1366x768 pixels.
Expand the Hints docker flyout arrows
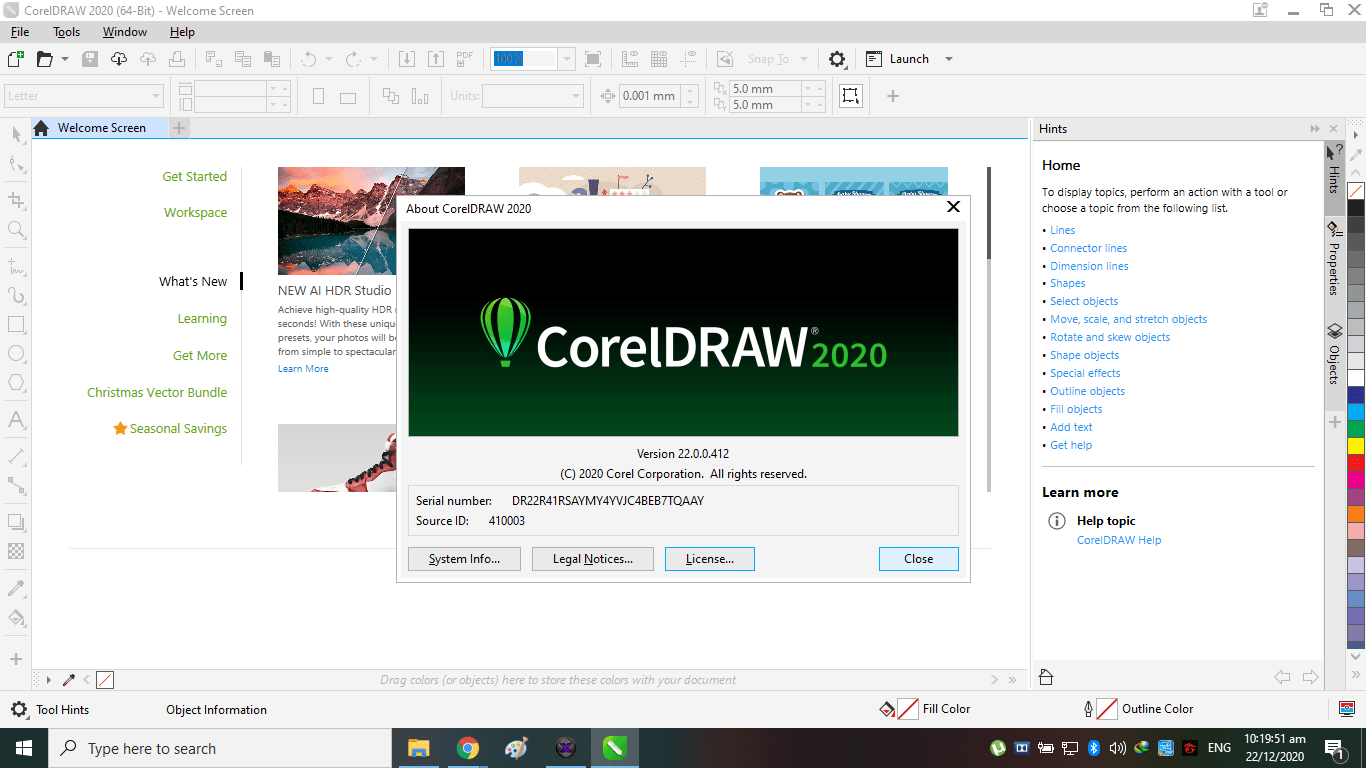pyautogui.click(x=1314, y=129)
